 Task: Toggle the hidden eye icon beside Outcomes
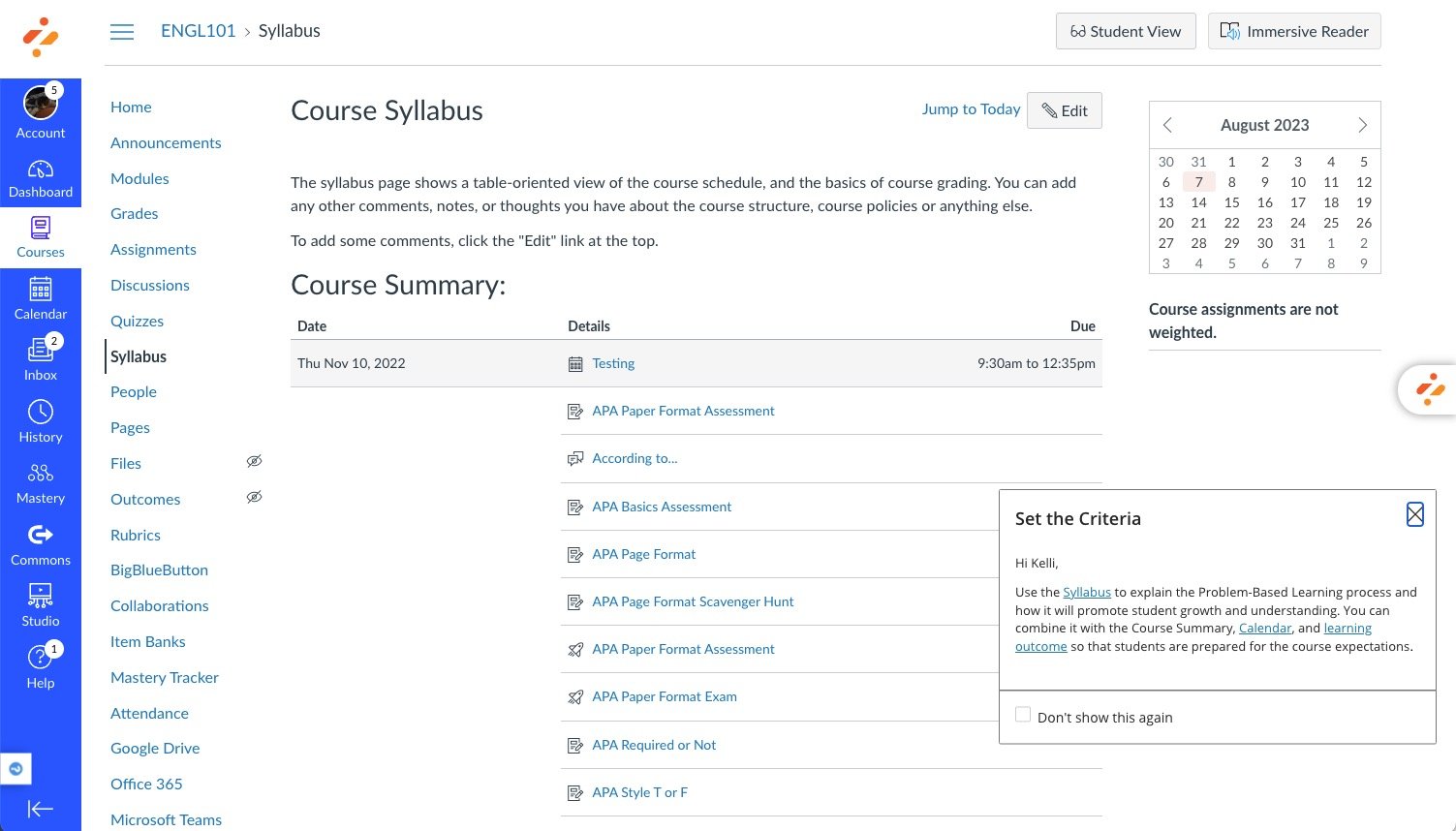(x=254, y=497)
